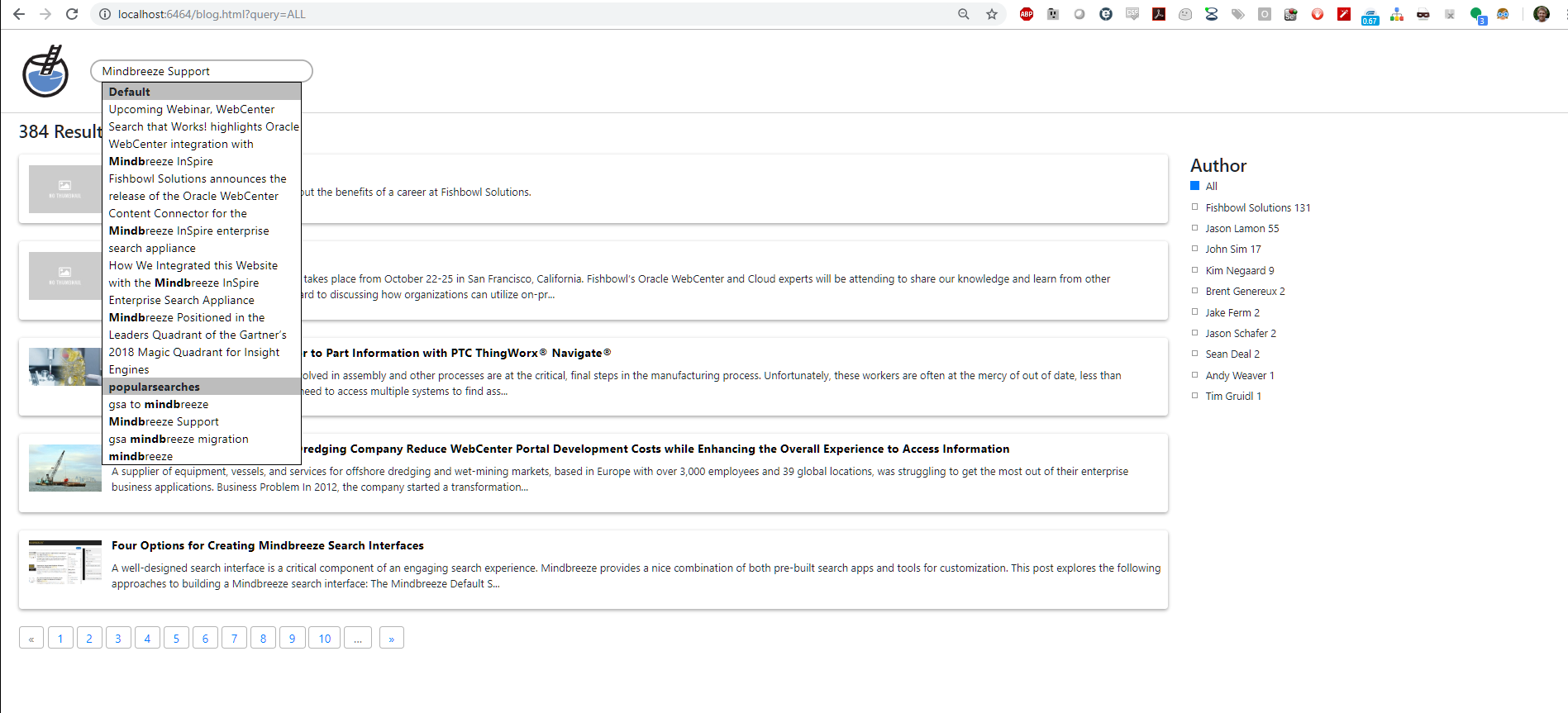Click the grey square O extension icon
This screenshot has width=1568, height=713.
1265,14
